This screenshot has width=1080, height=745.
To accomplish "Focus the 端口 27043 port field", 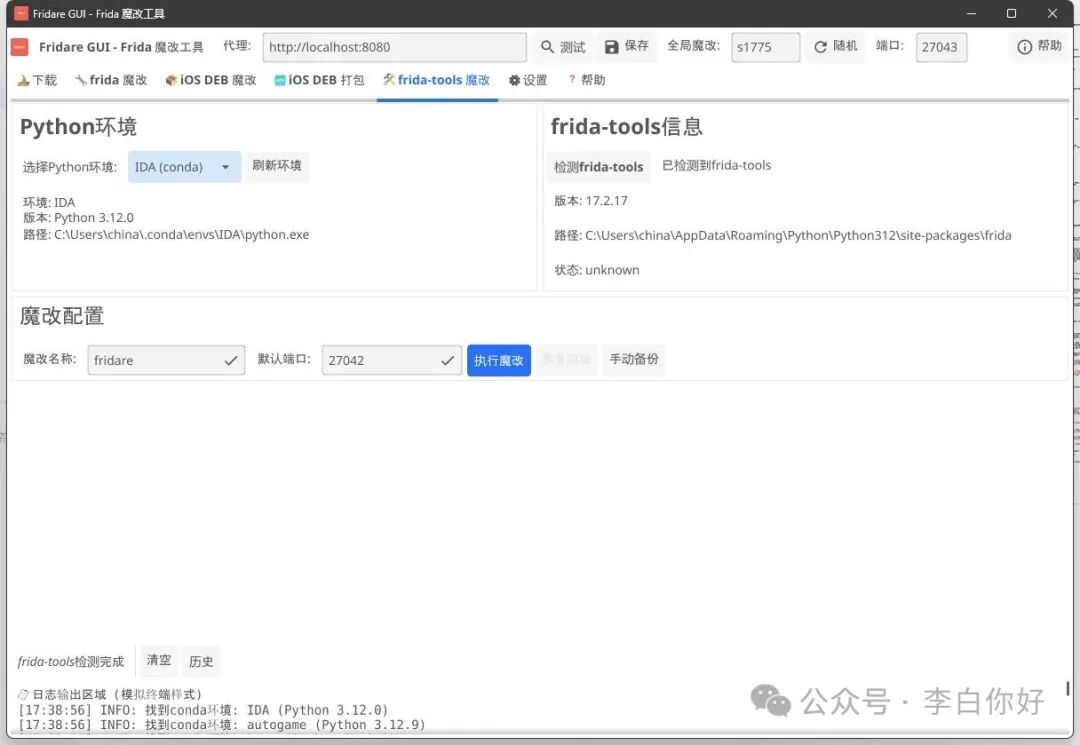I will 941,47.
